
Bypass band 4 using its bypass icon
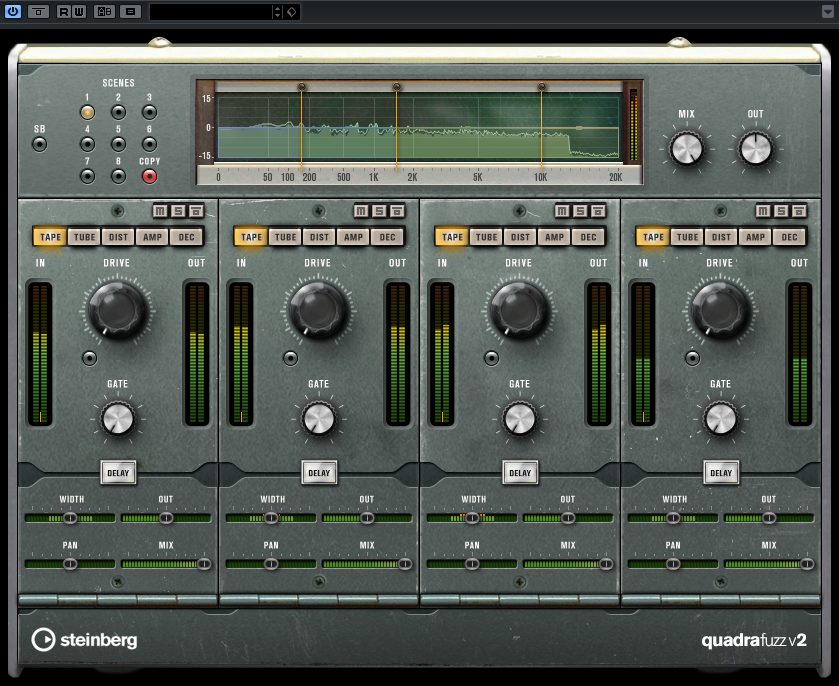799,211
